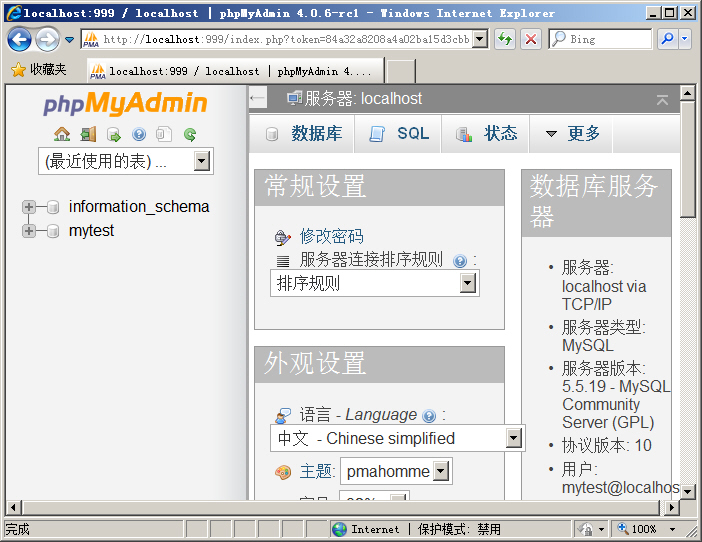Open help icon beside Language label
This screenshot has width=702, height=542.
(x=429, y=416)
